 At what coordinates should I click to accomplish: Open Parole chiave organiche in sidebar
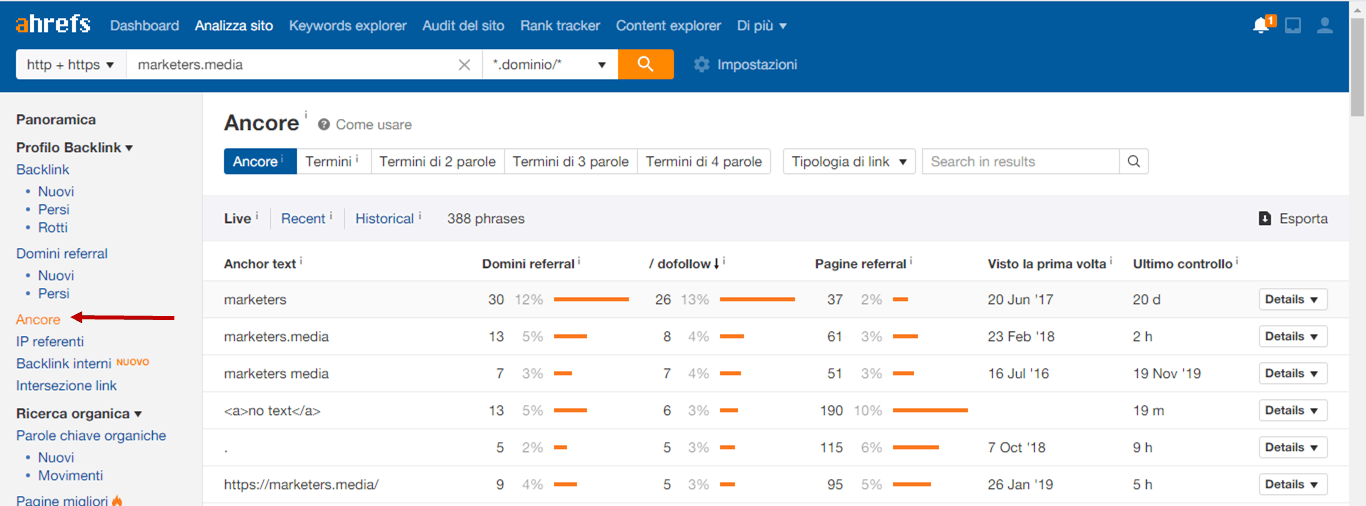(91, 436)
